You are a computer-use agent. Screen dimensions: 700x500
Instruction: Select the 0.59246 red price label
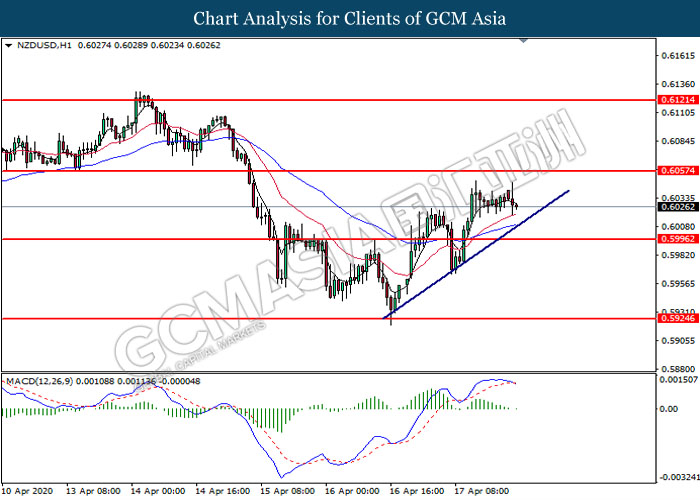pos(678,318)
